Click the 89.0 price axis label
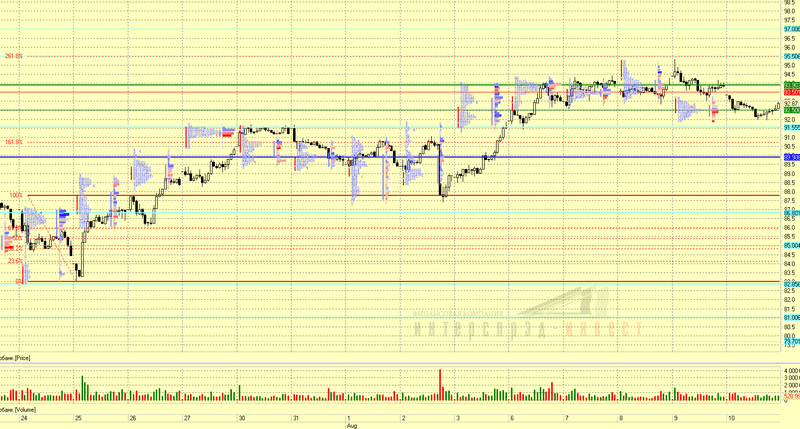800x429 pixels. pyautogui.click(x=790, y=174)
